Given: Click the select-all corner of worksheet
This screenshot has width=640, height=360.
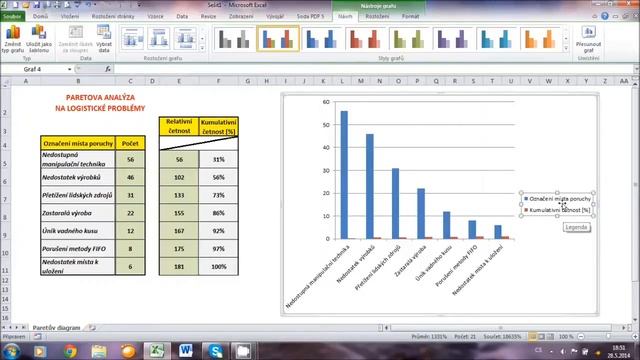Looking at the screenshot, I should tap(5, 81).
